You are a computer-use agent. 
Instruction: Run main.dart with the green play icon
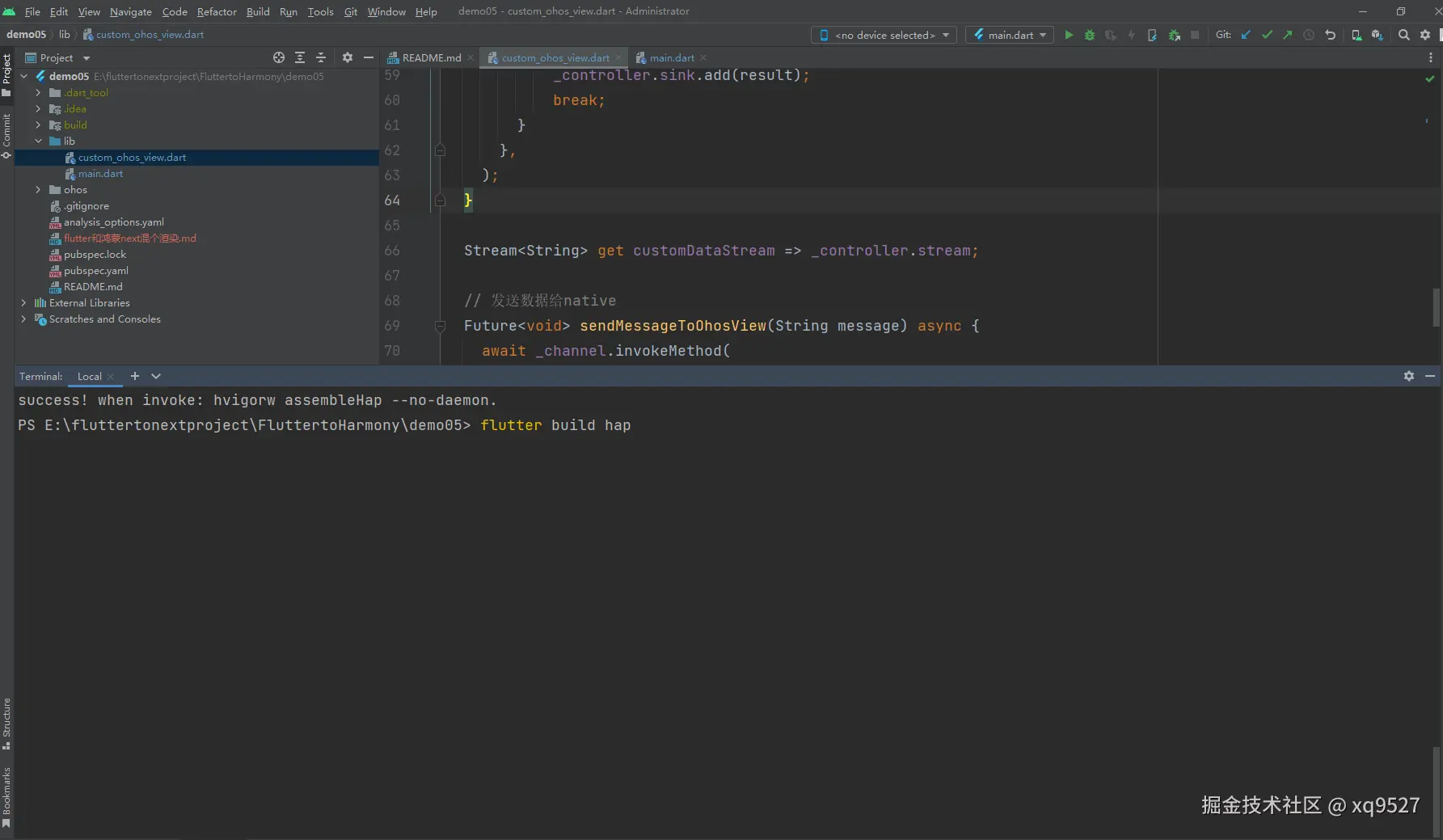tap(1069, 35)
